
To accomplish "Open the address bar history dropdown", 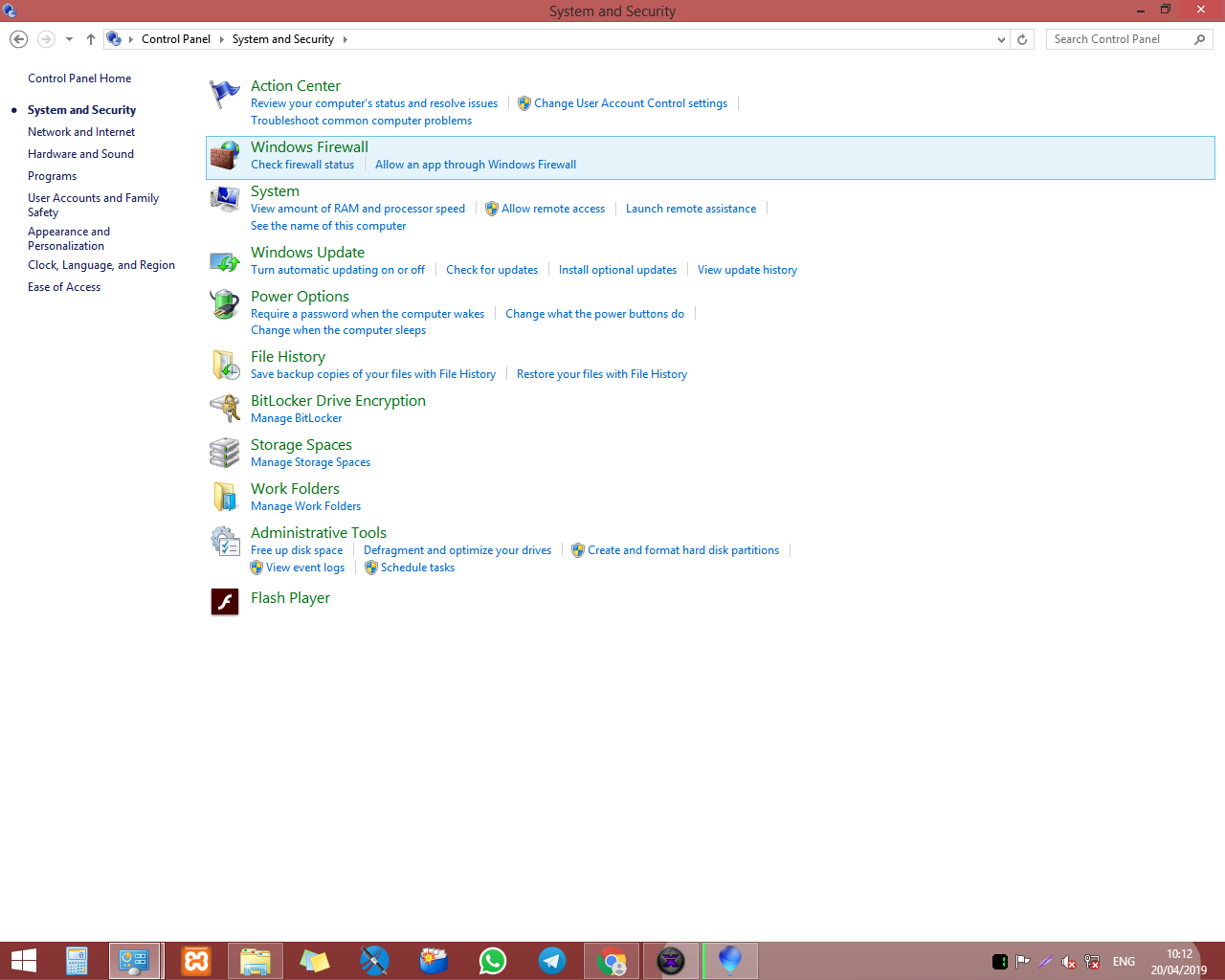I will point(1001,39).
